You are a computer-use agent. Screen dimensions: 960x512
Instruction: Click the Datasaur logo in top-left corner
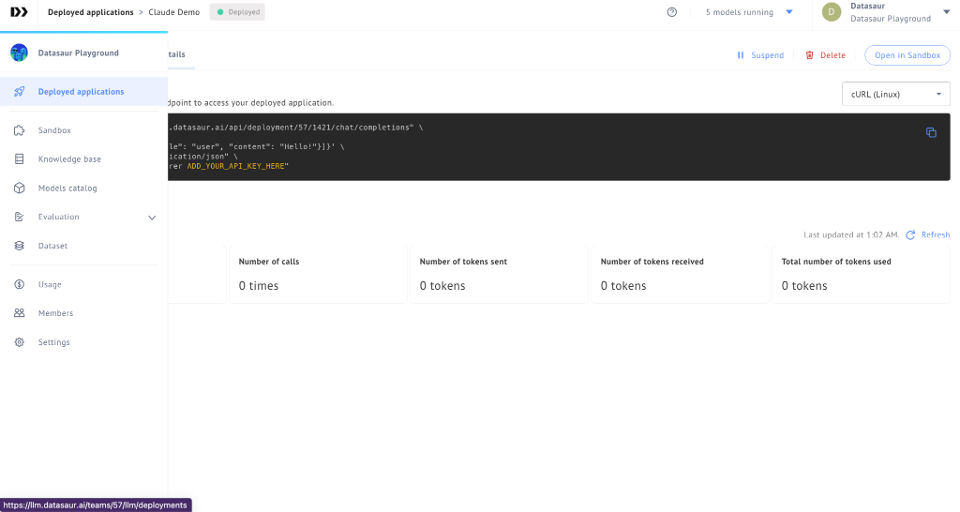point(19,12)
